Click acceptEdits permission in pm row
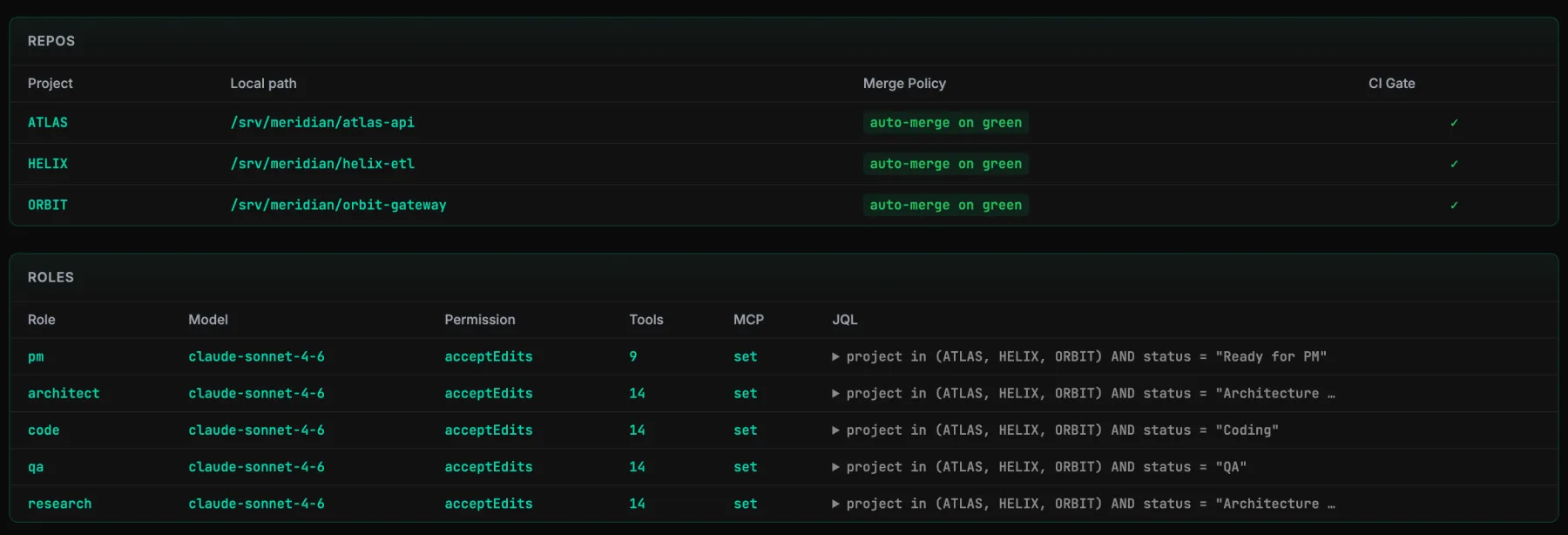Screen dimensions: 1568x535 pos(489,356)
